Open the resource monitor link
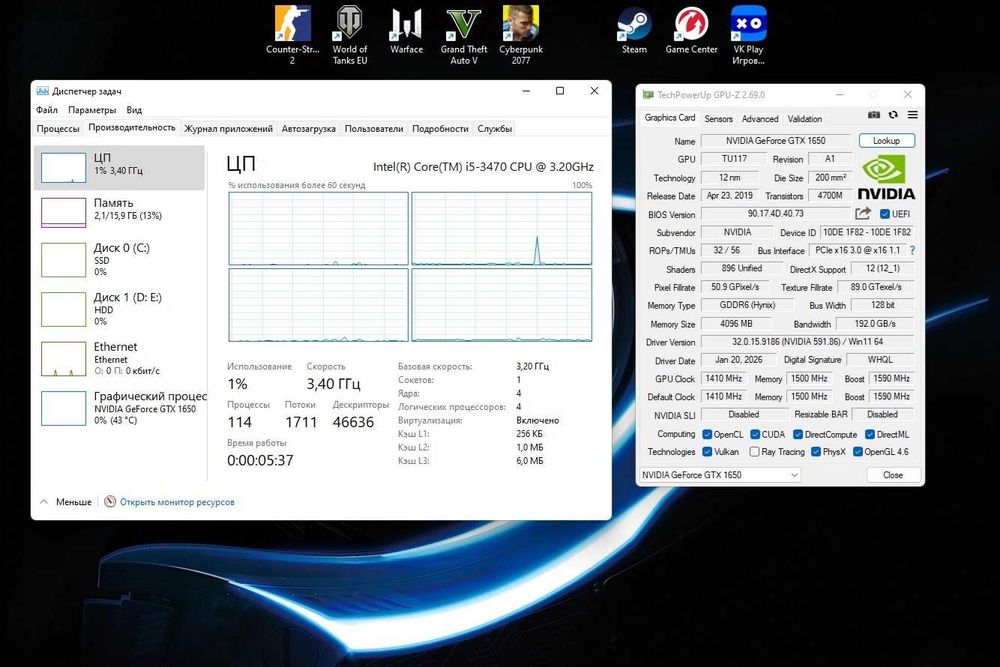Viewport: 1000px width, 667px height. pyautogui.click(x=176, y=502)
